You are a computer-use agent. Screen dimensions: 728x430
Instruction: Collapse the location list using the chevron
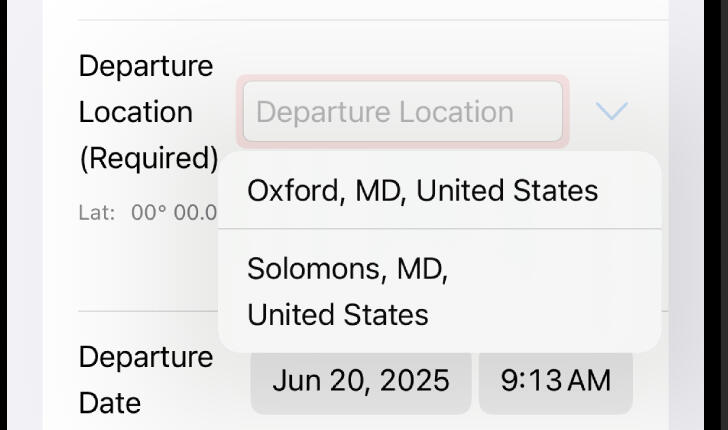[x=611, y=111]
